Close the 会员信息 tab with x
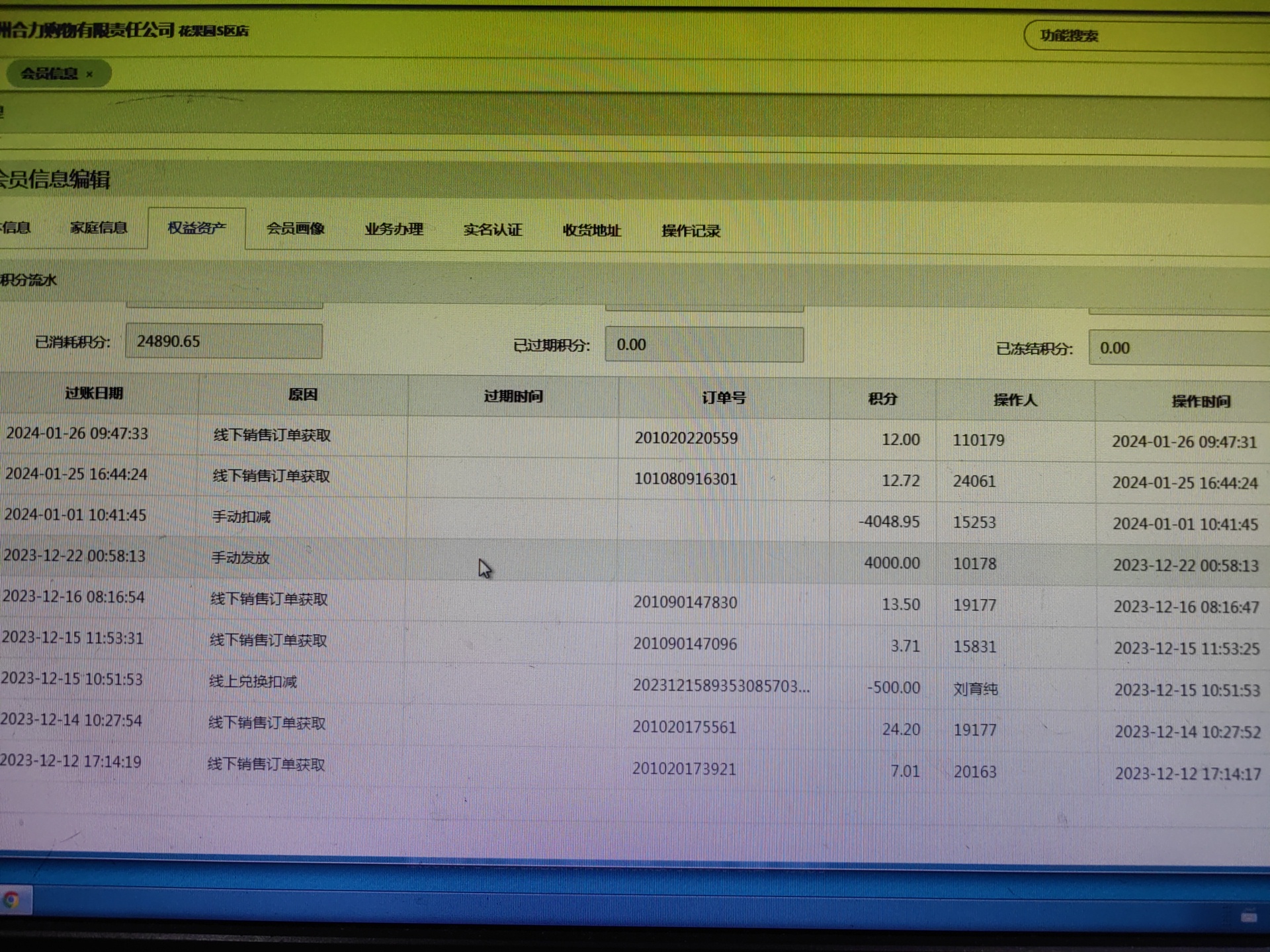The width and height of the screenshot is (1270, 952). pyautogui.click(x=90, y=74)
